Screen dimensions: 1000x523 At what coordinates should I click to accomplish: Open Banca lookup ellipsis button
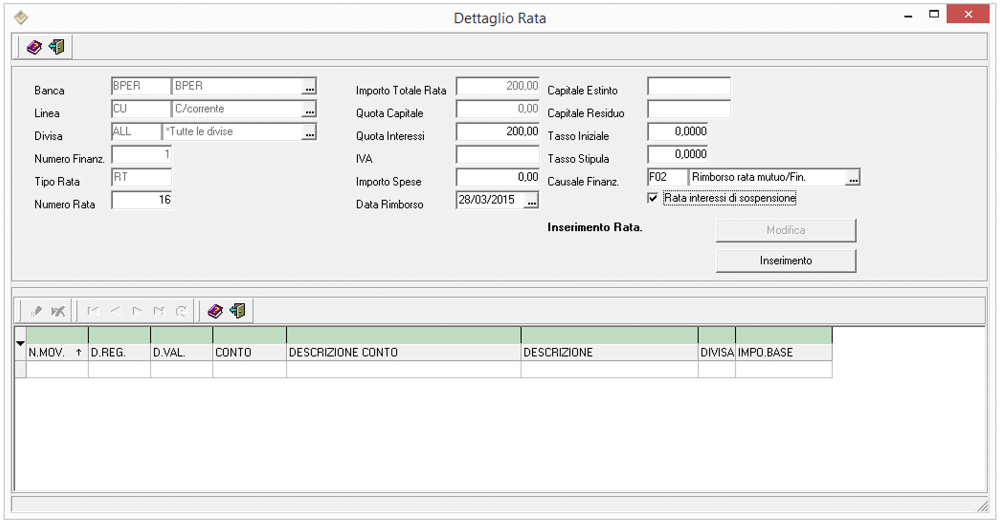309,87
